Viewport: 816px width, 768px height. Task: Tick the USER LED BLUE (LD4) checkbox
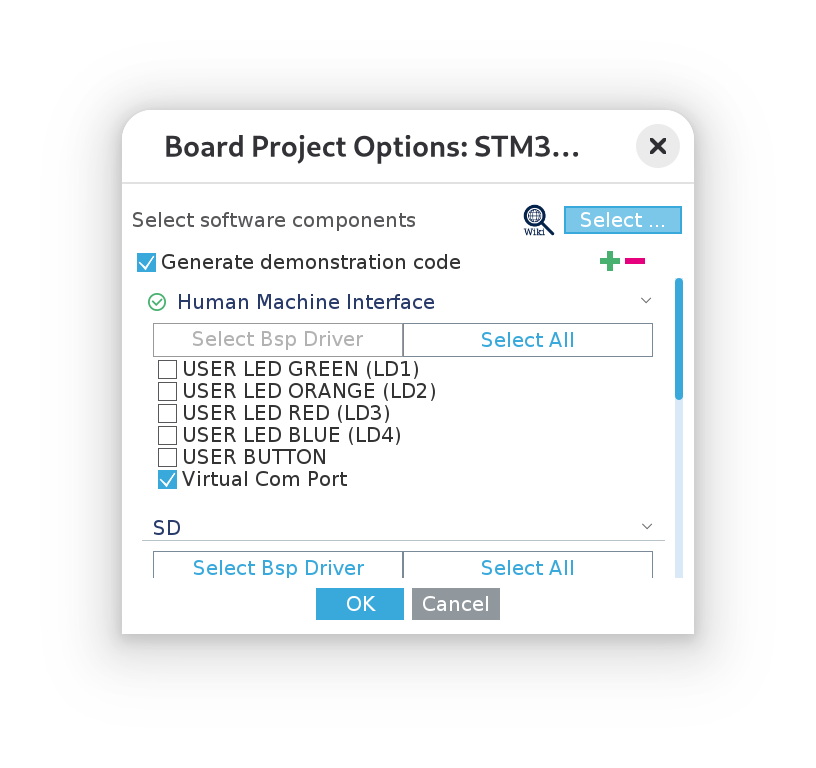(x=168, y=435)
